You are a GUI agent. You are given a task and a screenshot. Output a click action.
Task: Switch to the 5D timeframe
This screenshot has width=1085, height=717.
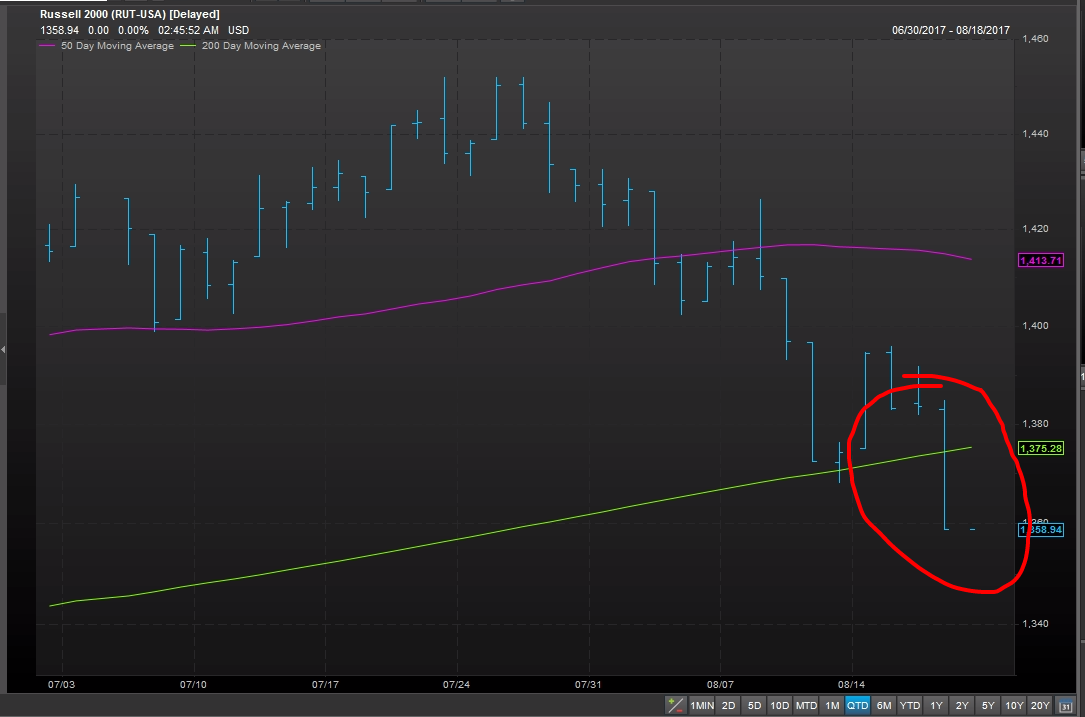coord(752,706)
